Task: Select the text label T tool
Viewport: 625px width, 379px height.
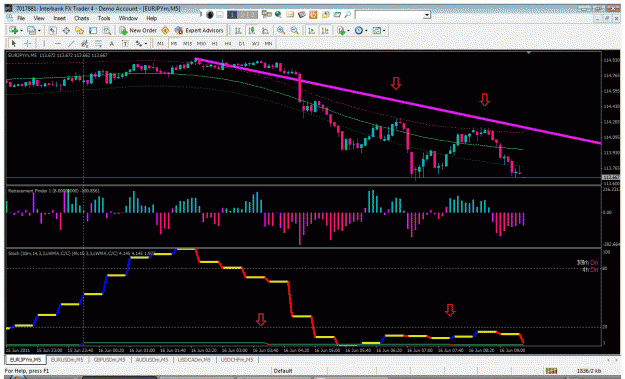Action: pos(125,43)
